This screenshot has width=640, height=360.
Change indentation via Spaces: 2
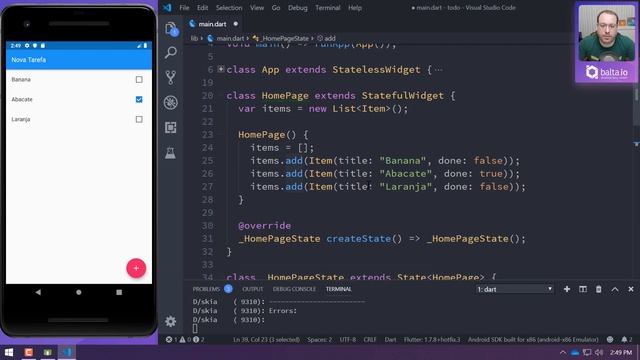320,340
